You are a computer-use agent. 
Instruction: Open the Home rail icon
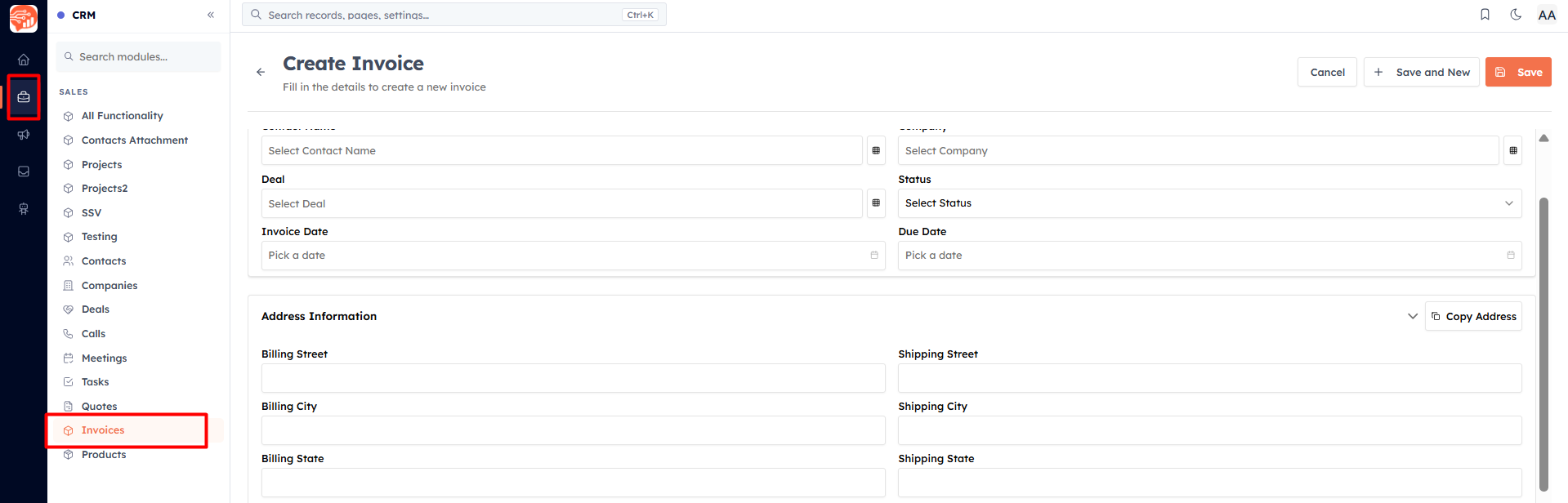pos(24,60)
